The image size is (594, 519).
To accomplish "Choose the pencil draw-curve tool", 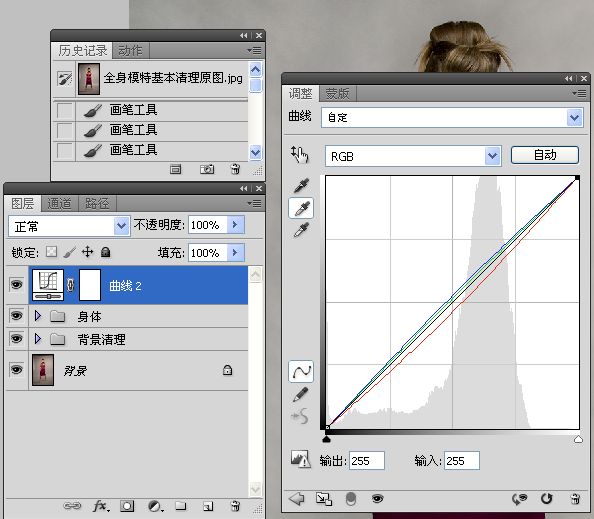I will [x=301, y=395].
